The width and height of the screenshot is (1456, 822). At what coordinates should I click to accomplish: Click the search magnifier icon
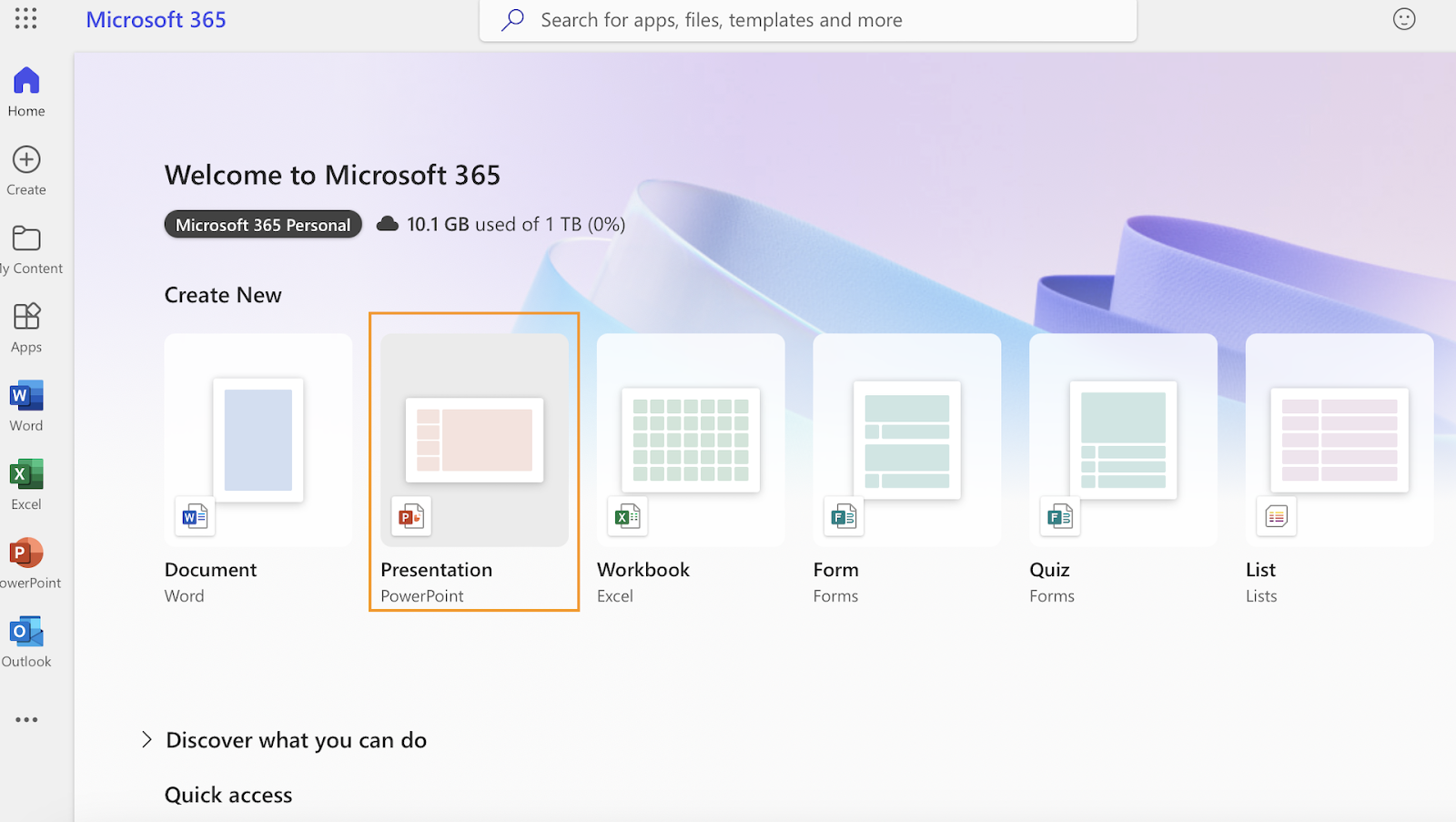click(x=513, y=19)
